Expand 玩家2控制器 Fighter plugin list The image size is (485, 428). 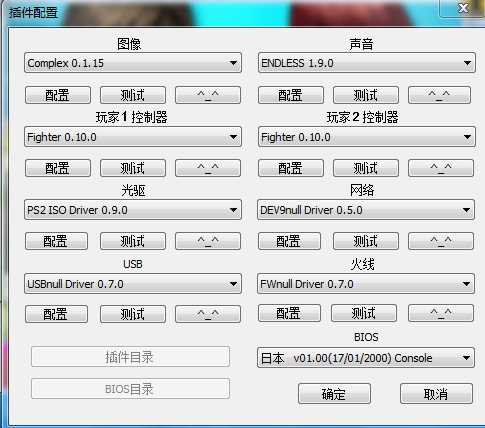point(366,137)
